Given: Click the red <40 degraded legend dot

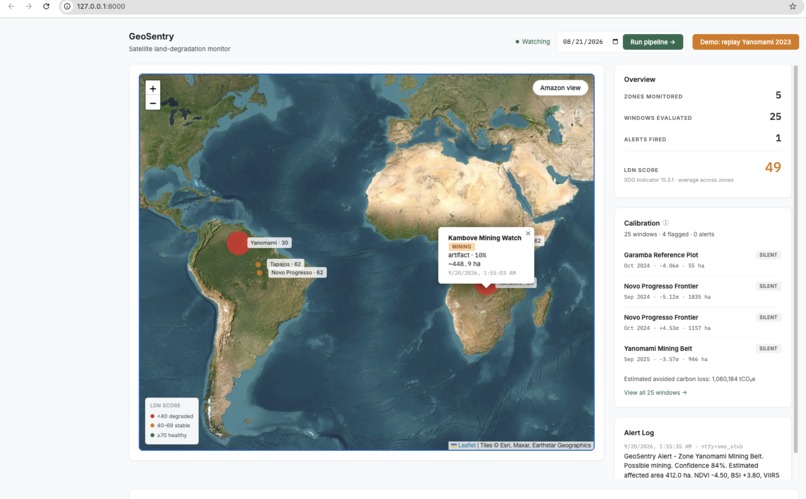Looking at the screenshot, I should coord(152,416).
